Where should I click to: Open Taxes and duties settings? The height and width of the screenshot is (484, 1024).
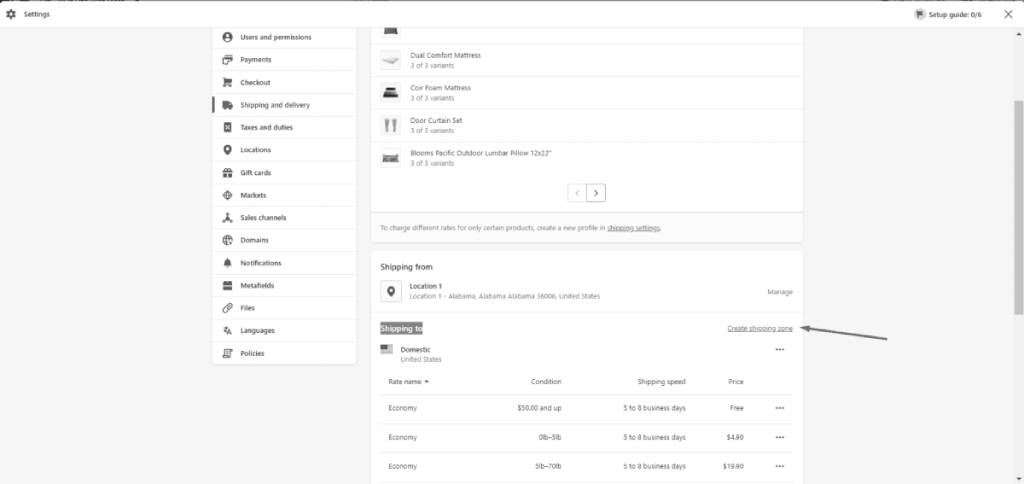[x=266, y=128]
